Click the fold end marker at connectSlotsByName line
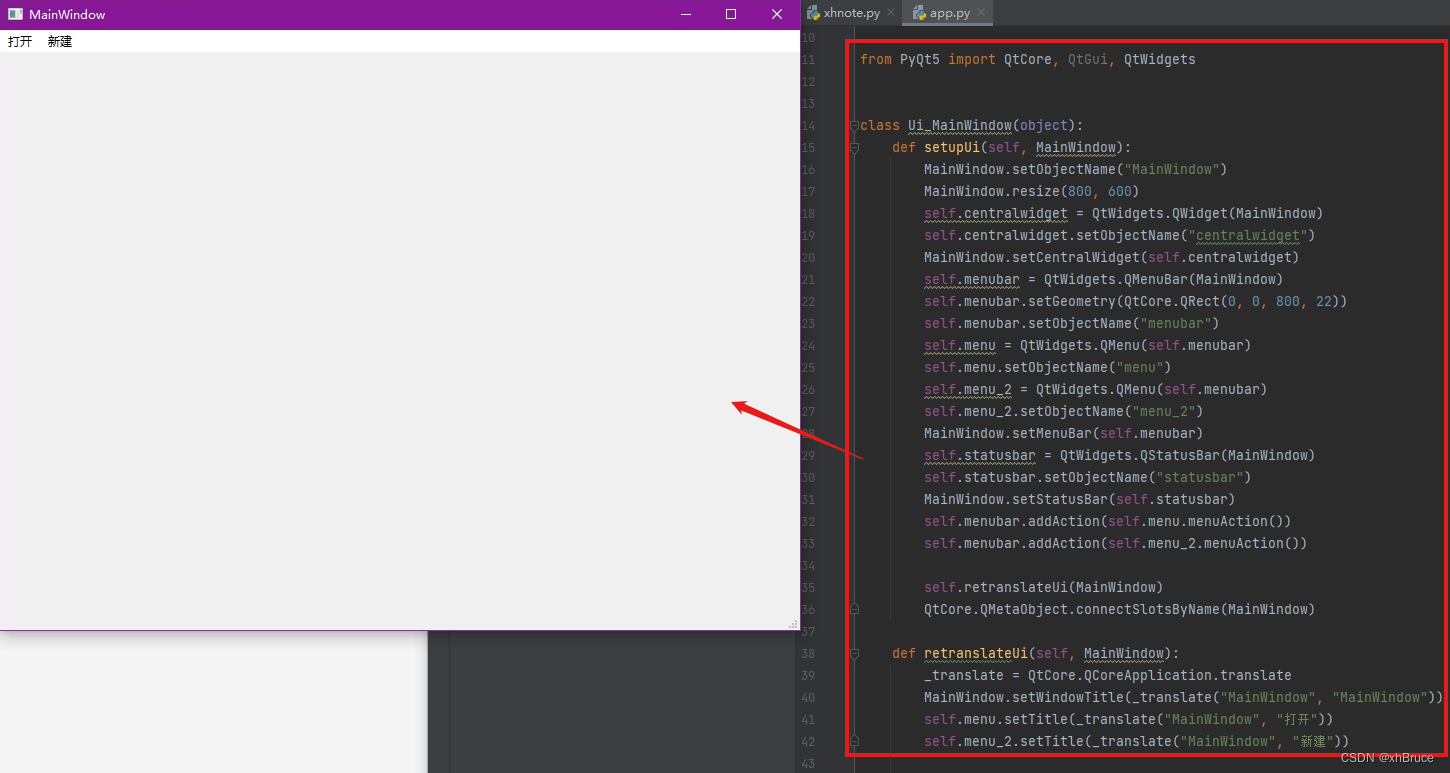The width and height of the screenshot is (1450, 773). (x=854, y=609)
